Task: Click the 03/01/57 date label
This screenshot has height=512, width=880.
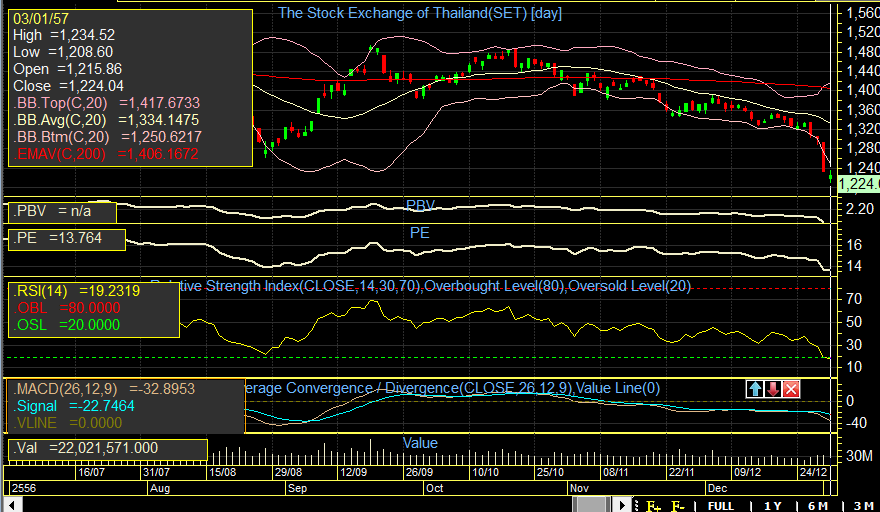Action: [x=40, y=19]
